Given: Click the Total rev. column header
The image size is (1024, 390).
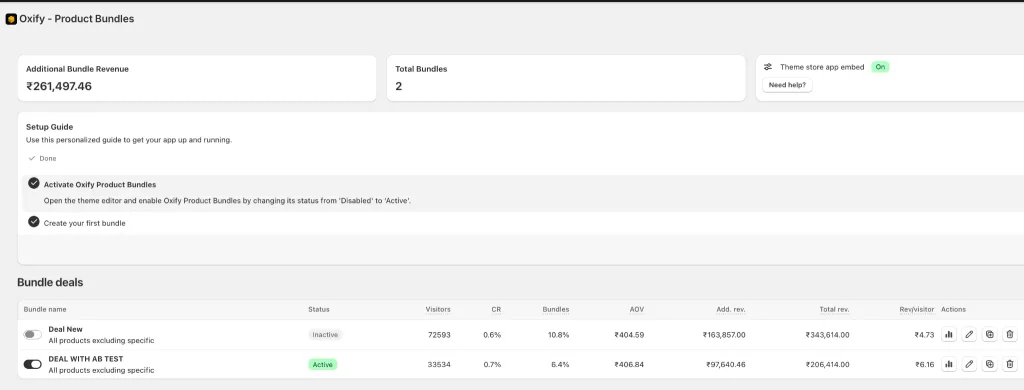Looking at the screenshot, I should (x=835, y=309).
